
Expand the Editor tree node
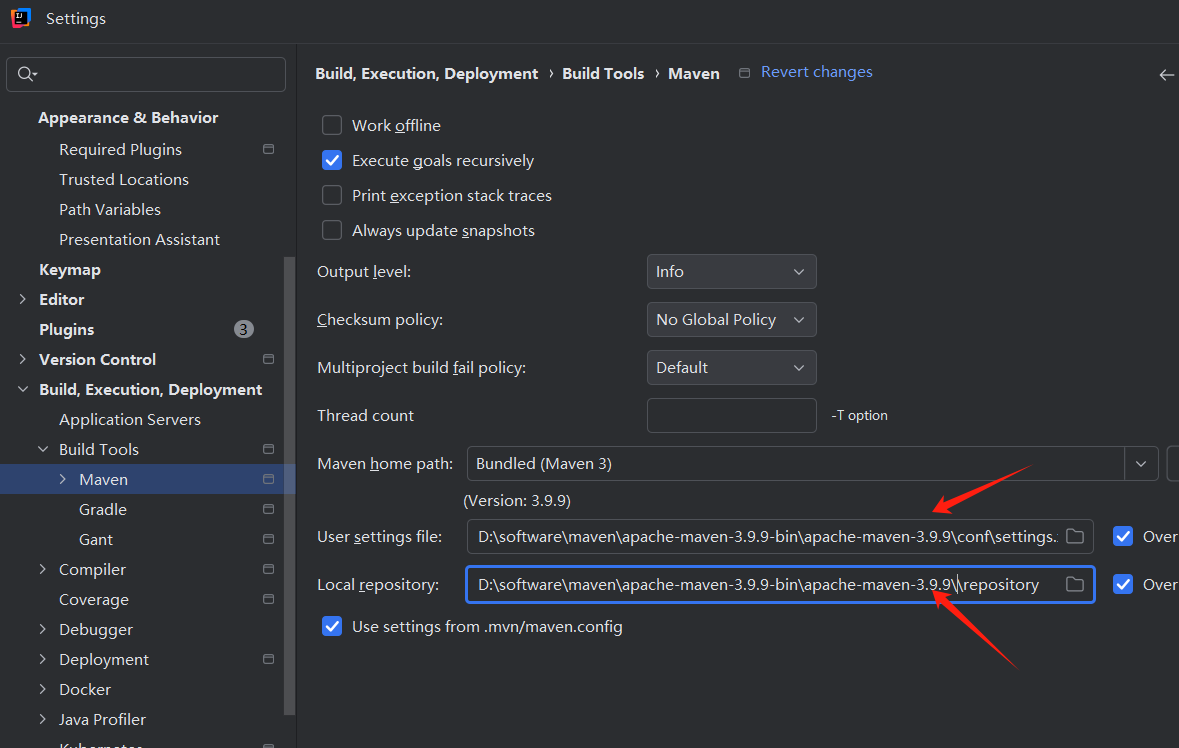[23, 299]
